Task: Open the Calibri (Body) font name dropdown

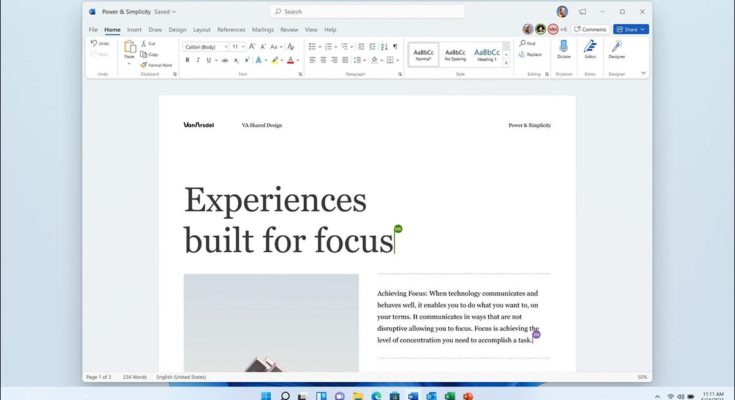Action: pyautogui.click(x=204, y=46)
